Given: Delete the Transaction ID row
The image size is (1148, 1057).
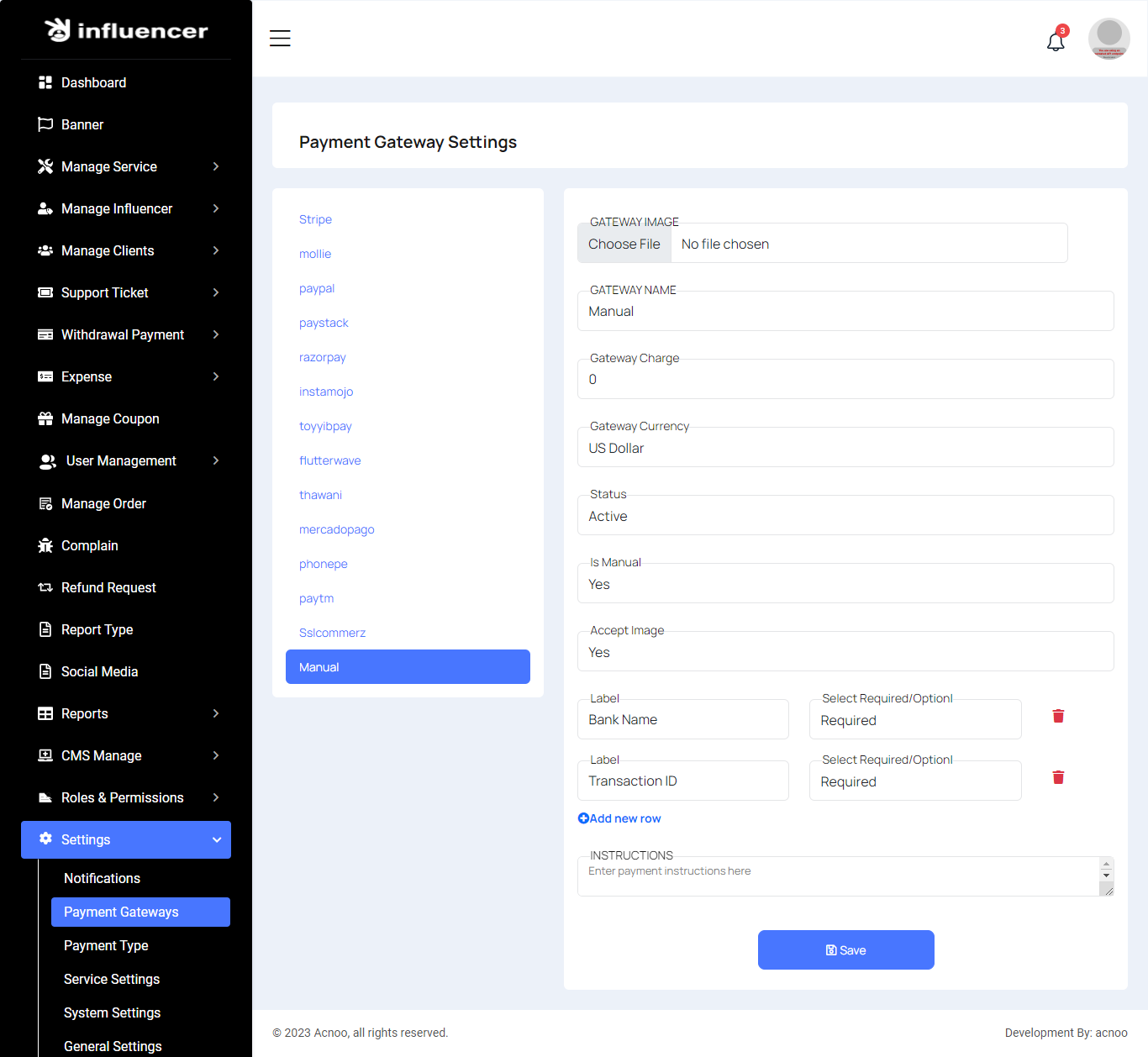Looking at the screenshot, I should [x=1058, y=777].
